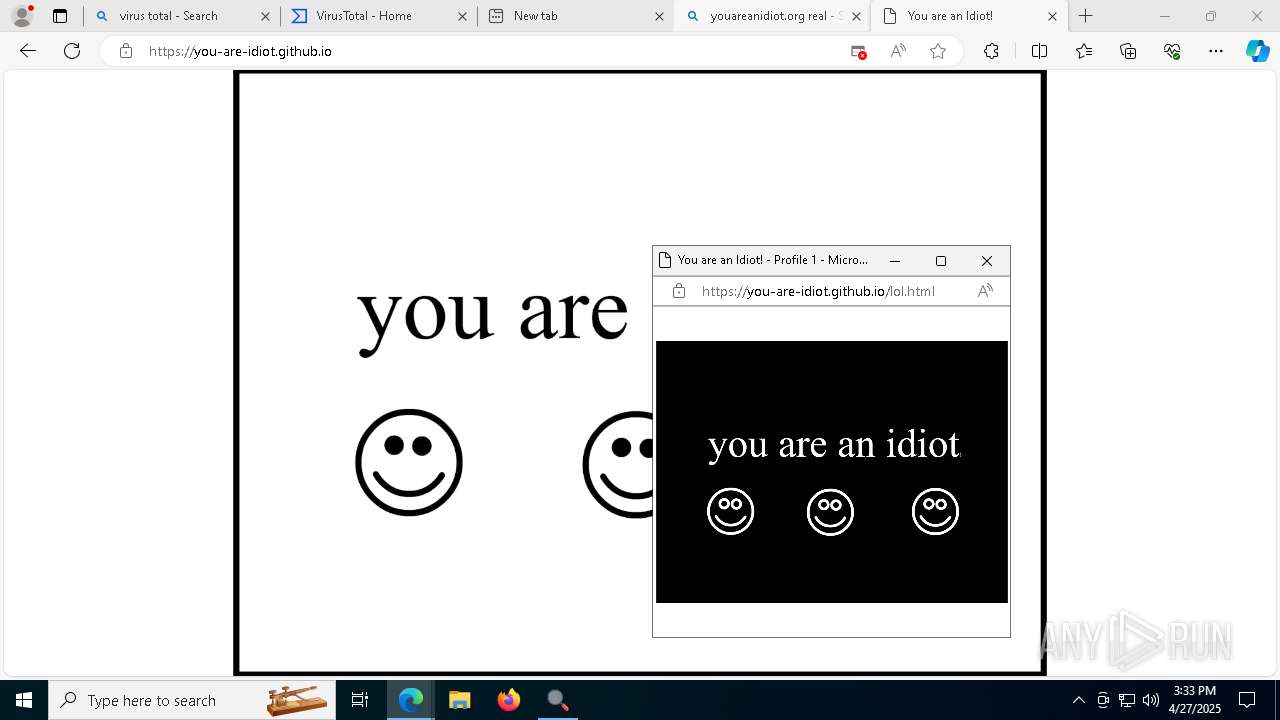Open the browser profile avatar

click(x=22, y=16)
